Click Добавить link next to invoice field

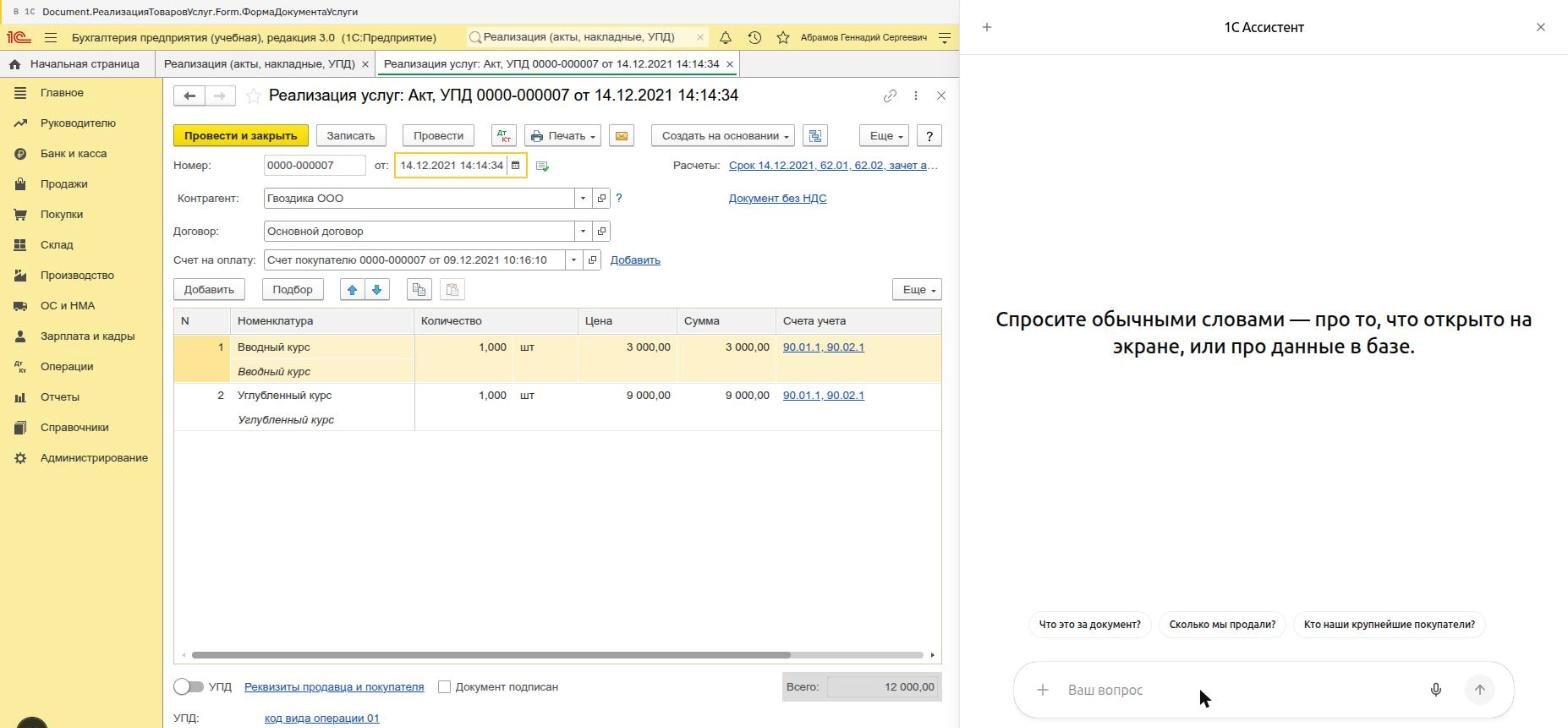coord(635,260)
